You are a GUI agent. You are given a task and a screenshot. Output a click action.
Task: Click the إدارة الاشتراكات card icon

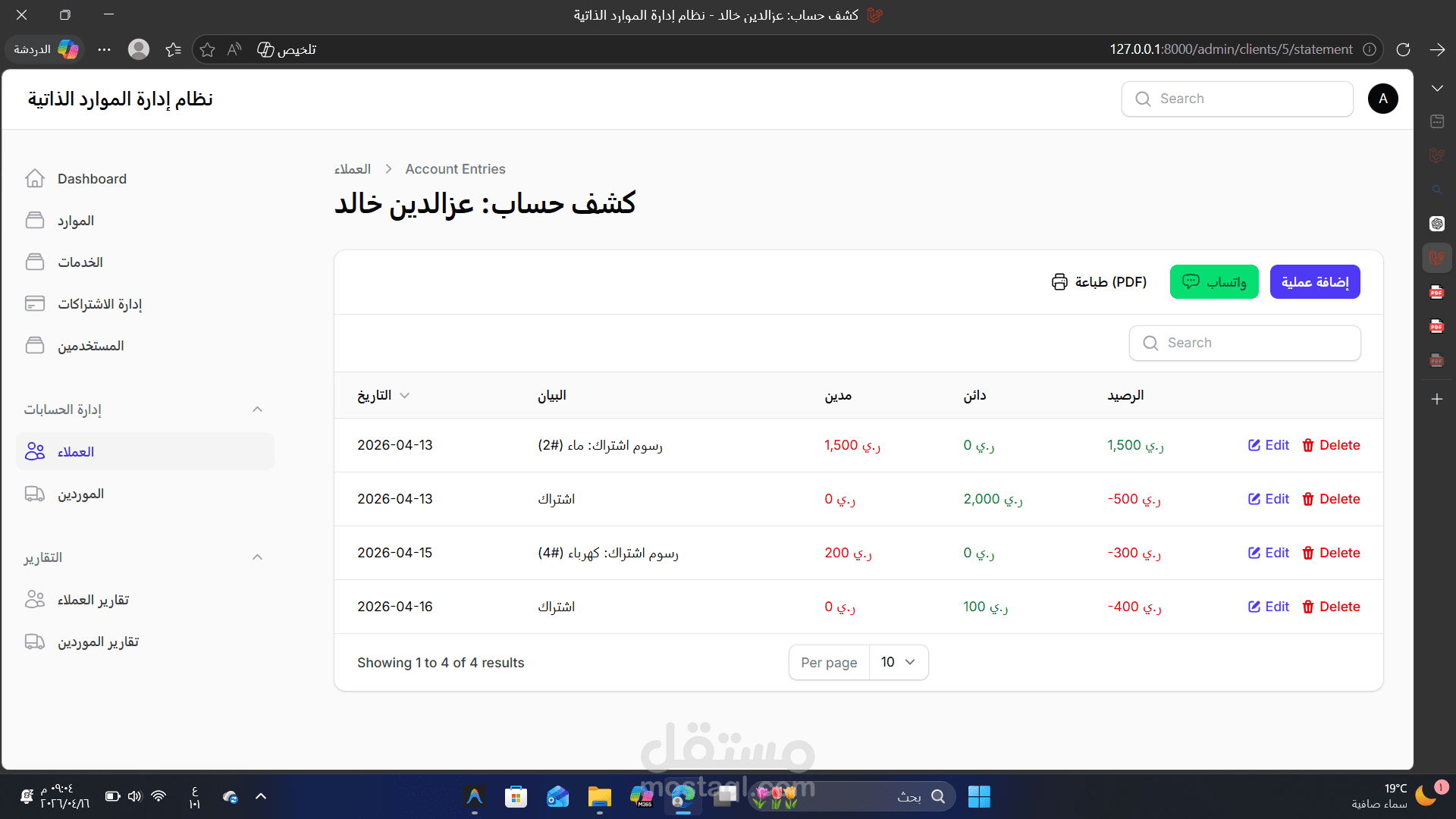pyautogui.click(x=35, y=304)
